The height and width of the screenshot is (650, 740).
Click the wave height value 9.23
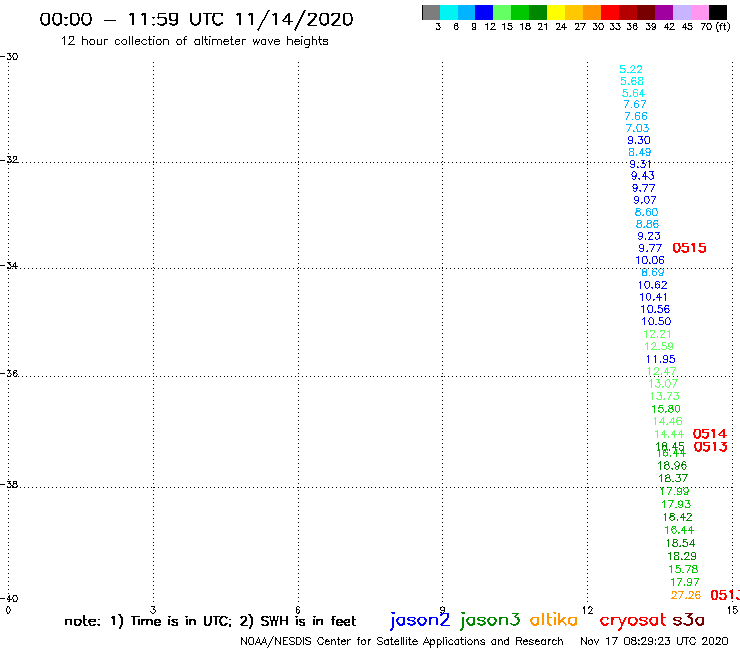pos(649,236)
